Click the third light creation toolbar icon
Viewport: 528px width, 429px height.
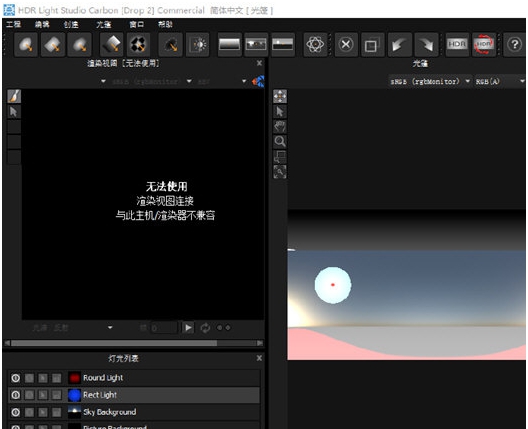[x=79, y=44]
